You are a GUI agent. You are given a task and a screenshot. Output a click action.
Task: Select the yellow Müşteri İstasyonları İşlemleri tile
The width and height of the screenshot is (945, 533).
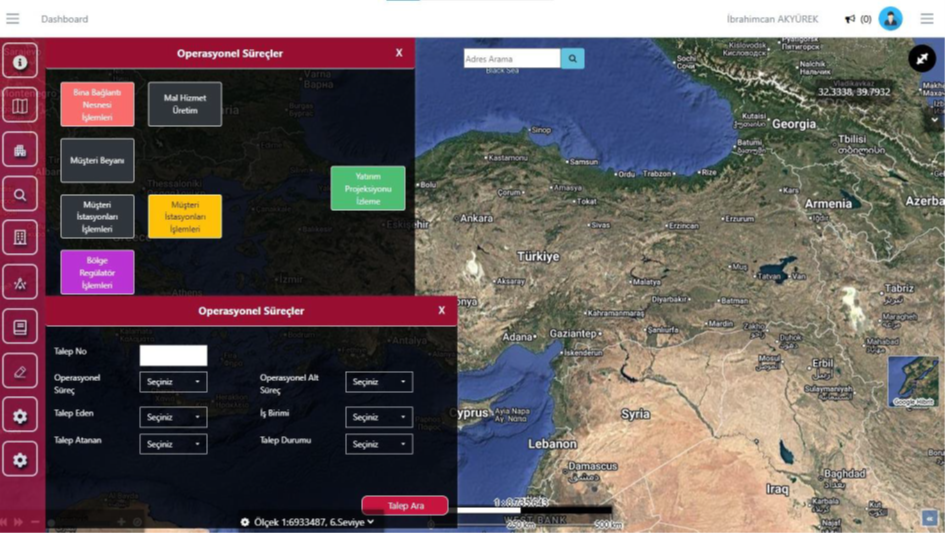tap(185, 216)
